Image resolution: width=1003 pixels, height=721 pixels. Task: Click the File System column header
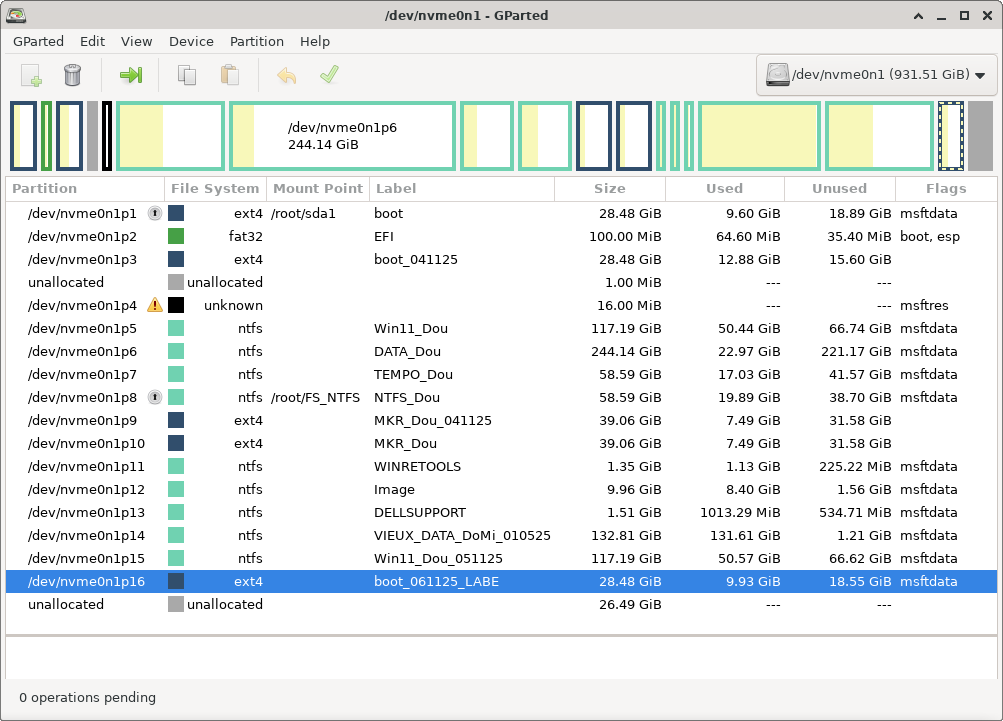click(215, 188)
